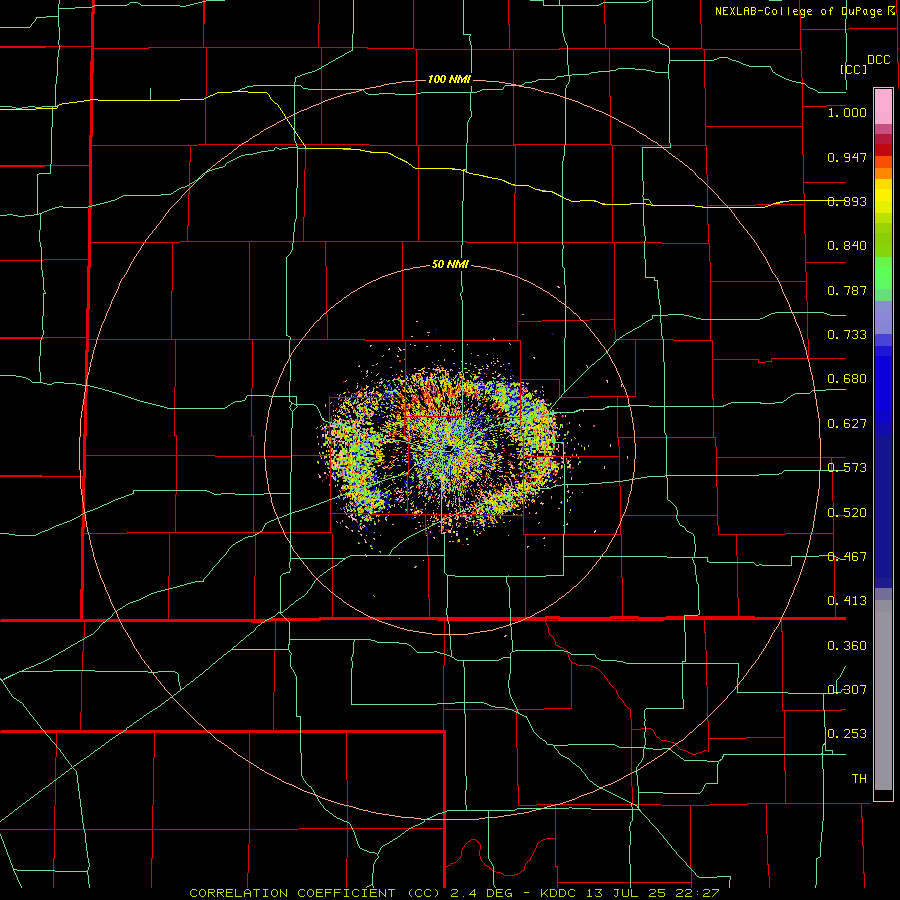
Task: Select the 0.680 scale value
Action: pyautogui.click(x=847, y=379)
